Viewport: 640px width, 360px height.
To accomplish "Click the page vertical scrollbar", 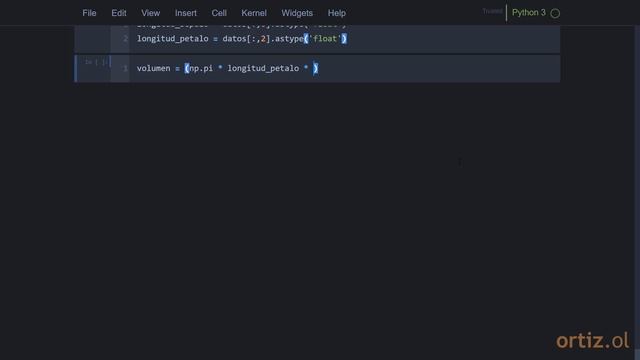I will click(637, 192).
